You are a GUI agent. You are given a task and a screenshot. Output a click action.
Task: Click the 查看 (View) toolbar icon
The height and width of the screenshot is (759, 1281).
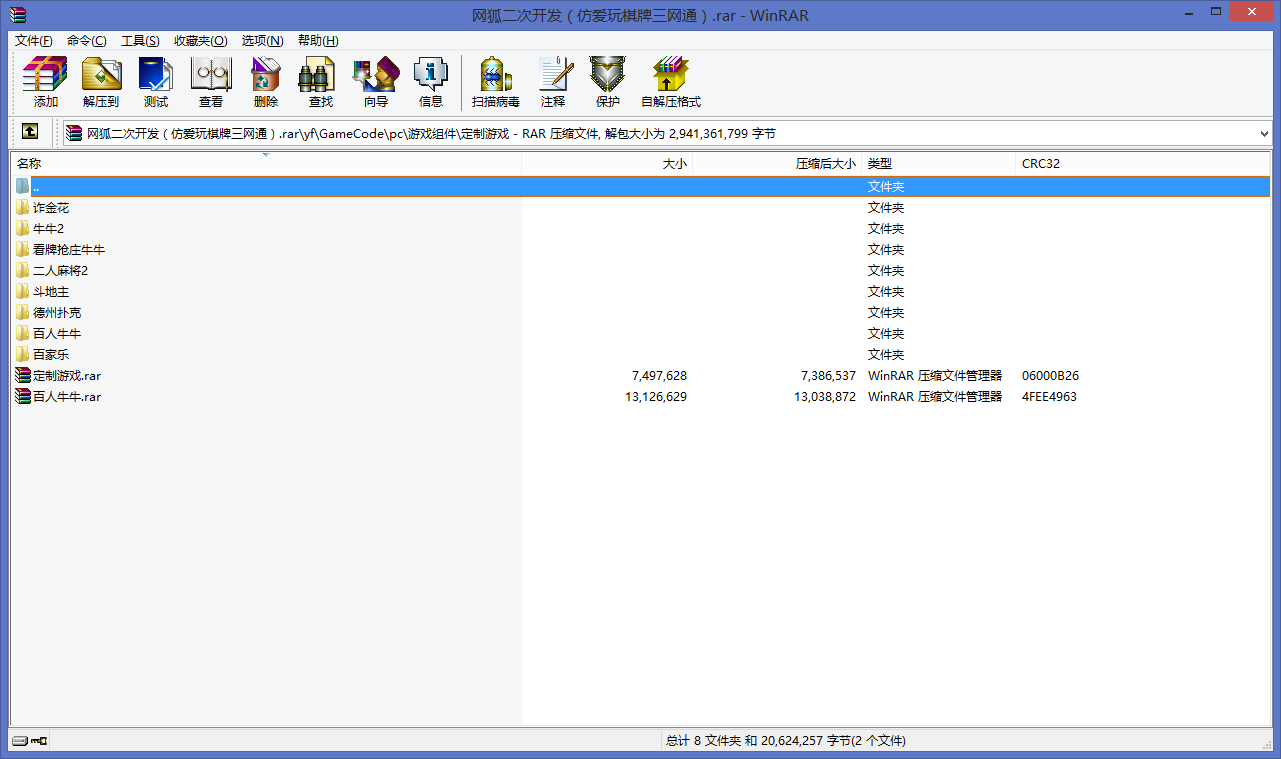(x=211, y=81)
